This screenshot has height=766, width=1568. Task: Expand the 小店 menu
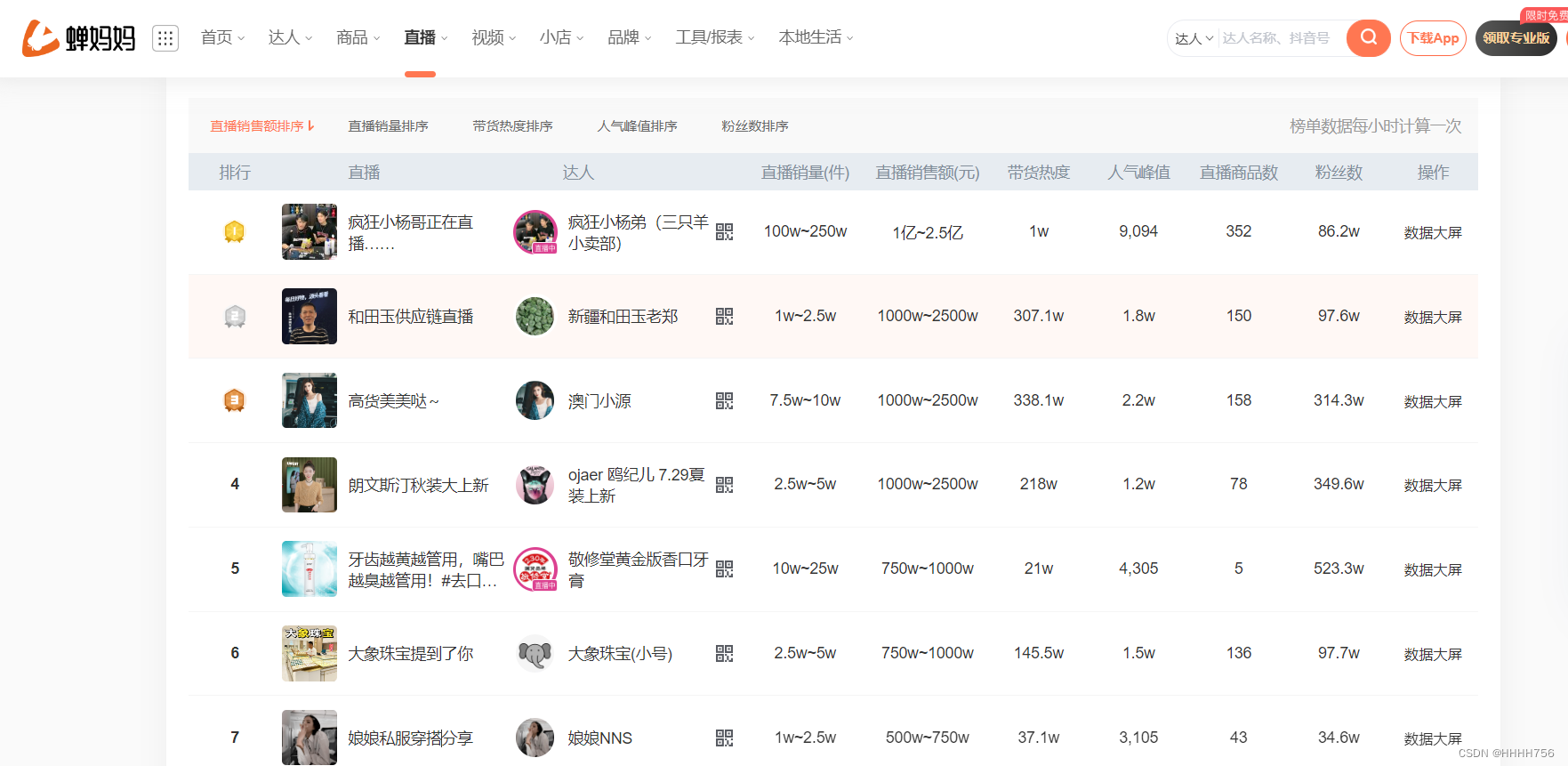561,37
